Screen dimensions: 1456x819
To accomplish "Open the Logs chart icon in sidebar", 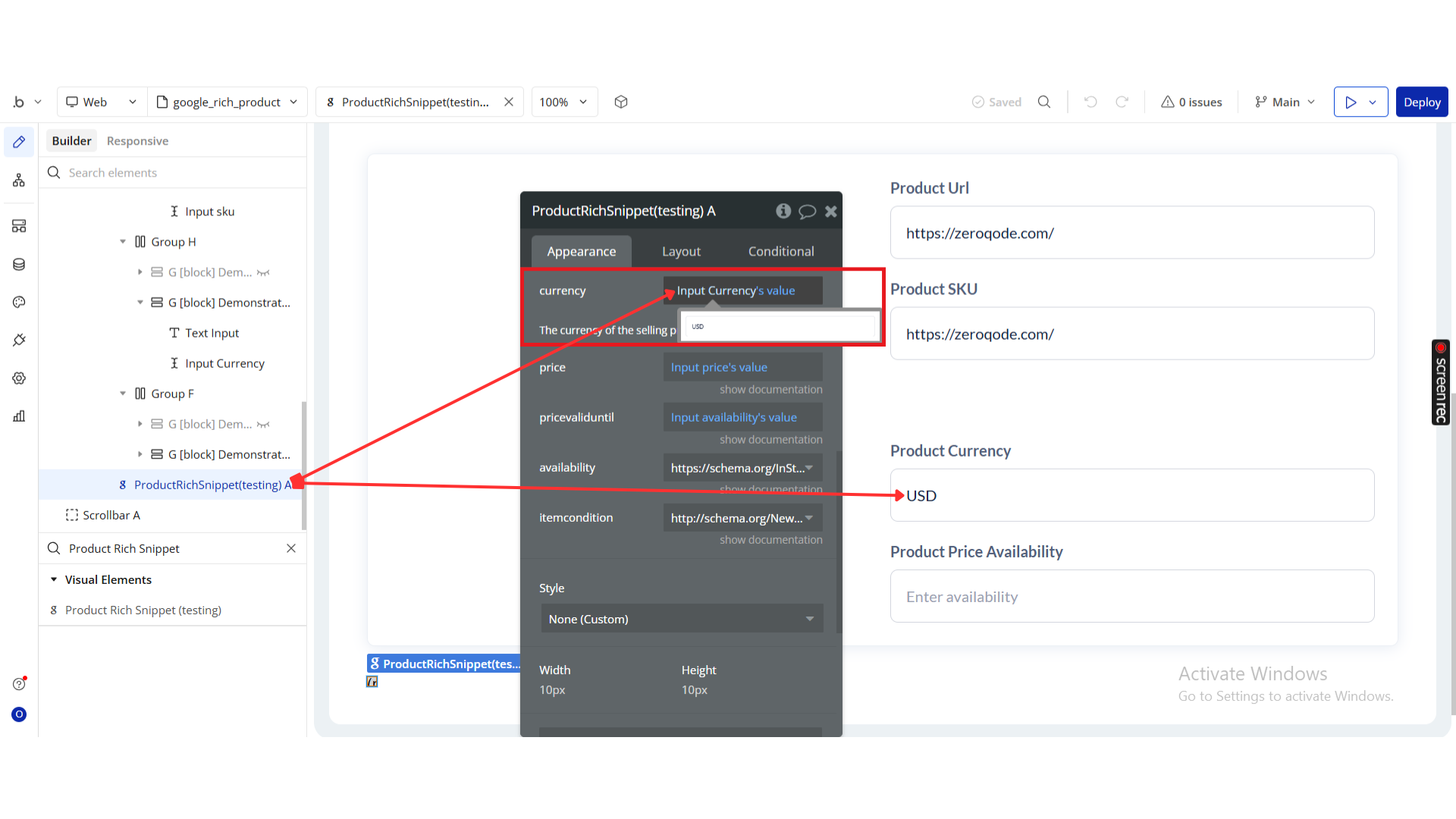I will pos(19,416).
